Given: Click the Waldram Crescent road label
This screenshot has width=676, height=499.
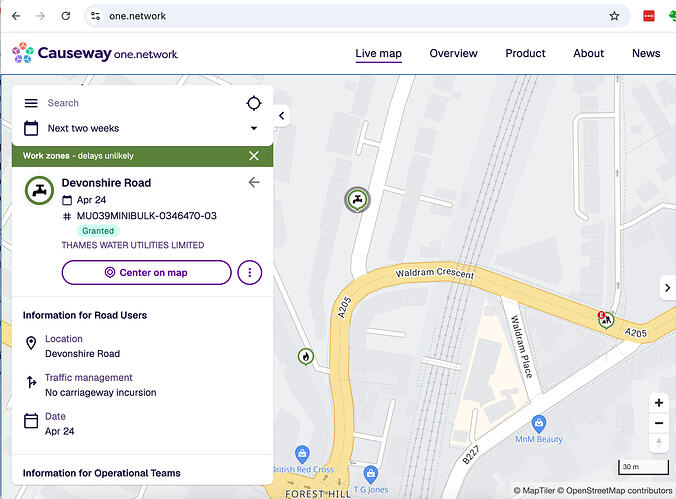Looking at the screenshot, I should [x=435, y=273].
